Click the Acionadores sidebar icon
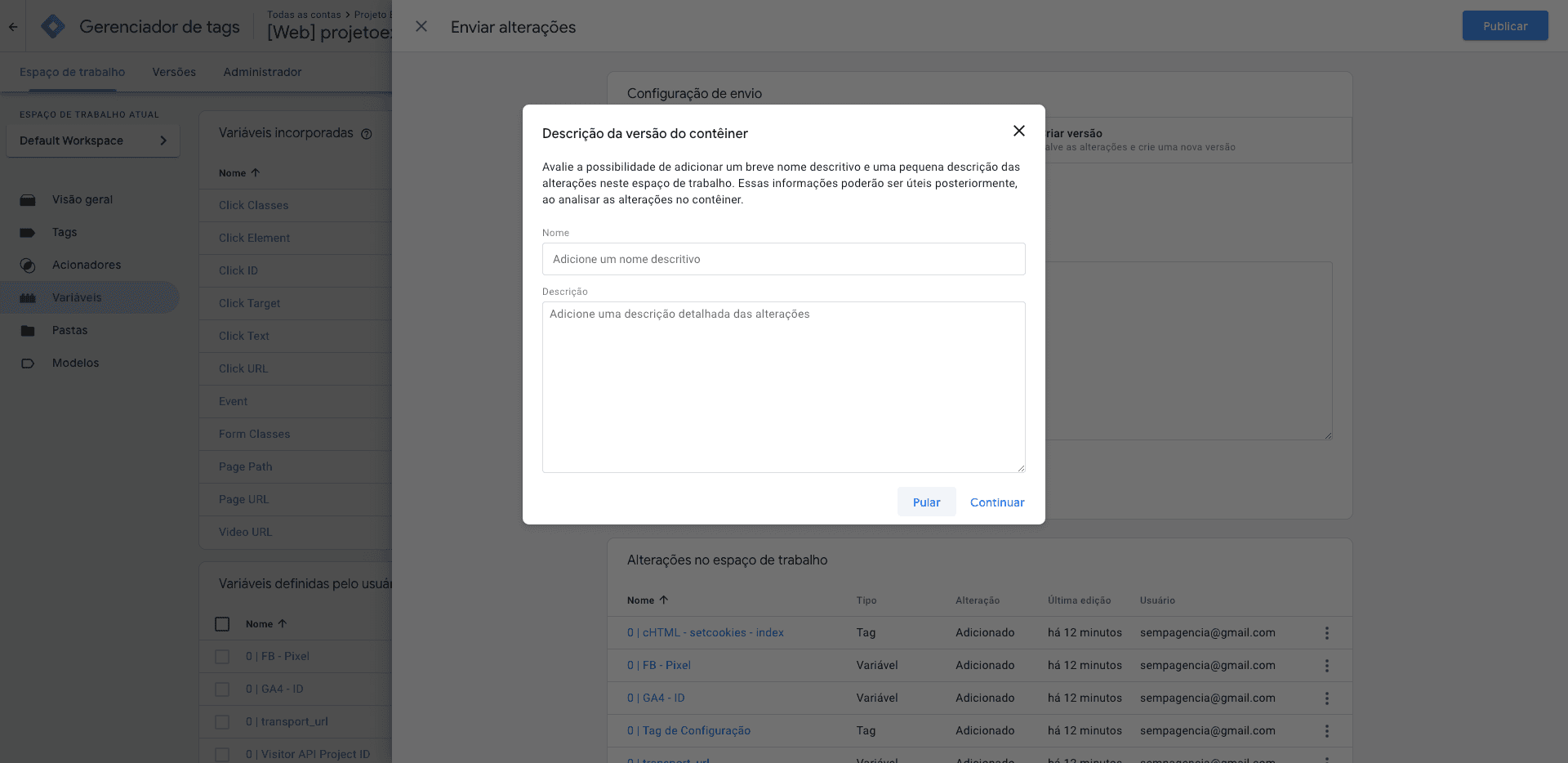Viewport: 1568px width, 763px height. (x=28, y=265)
